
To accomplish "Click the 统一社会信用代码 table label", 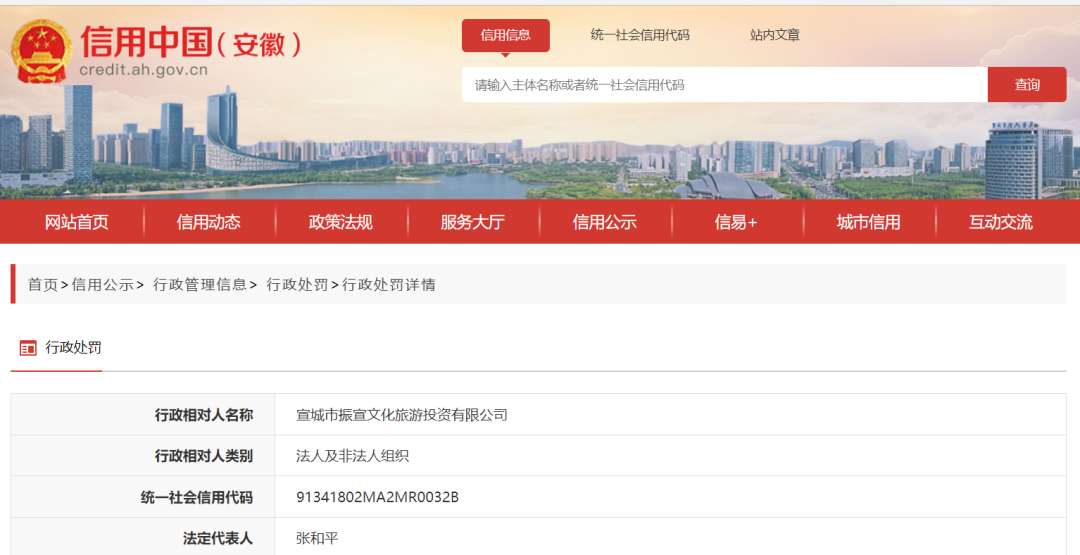I will (x=143, y=496).
